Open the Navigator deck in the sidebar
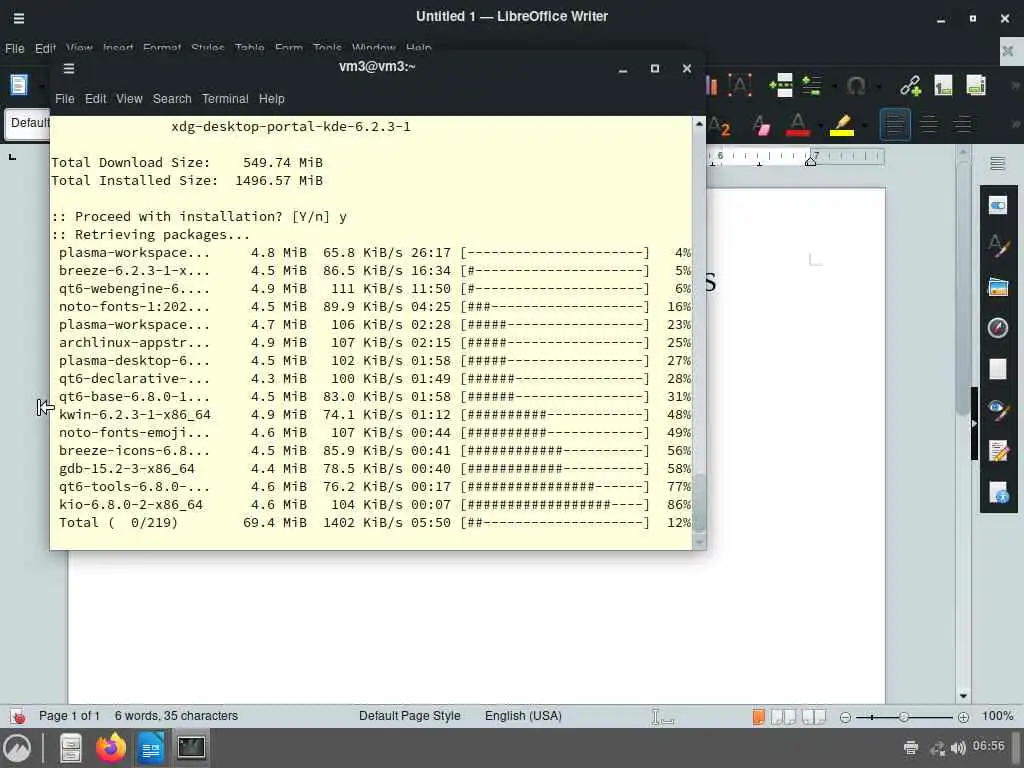The image size is (1024, 768). 997,328
